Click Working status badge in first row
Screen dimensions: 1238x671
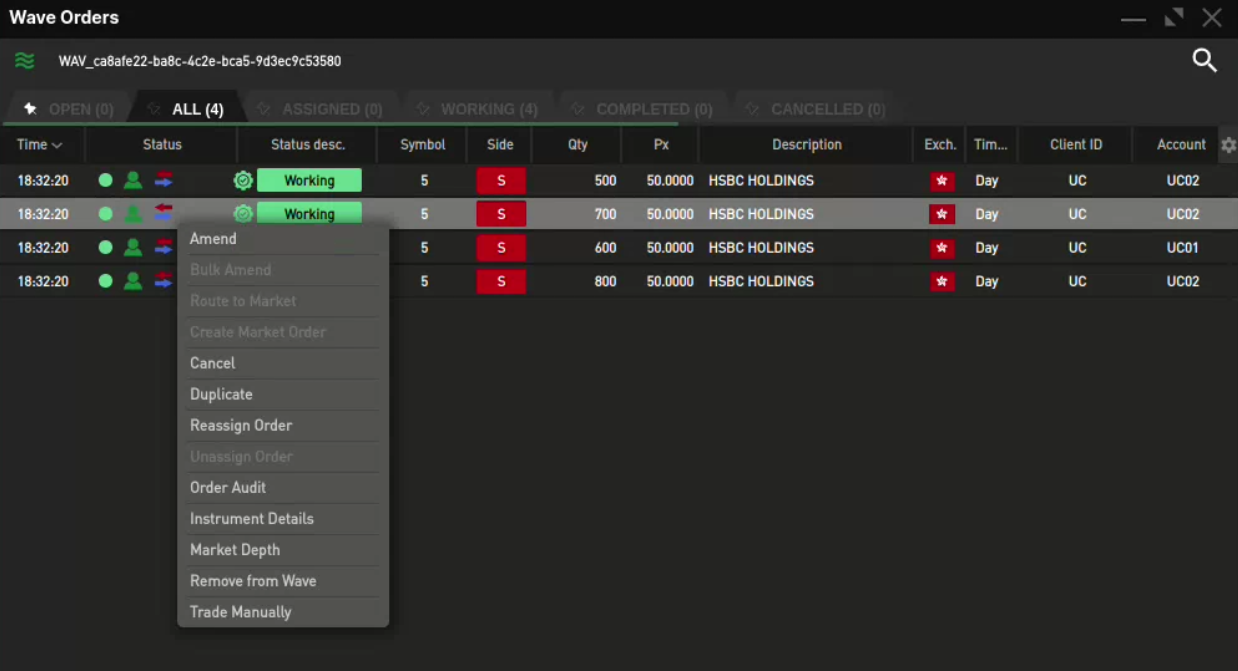309,181
